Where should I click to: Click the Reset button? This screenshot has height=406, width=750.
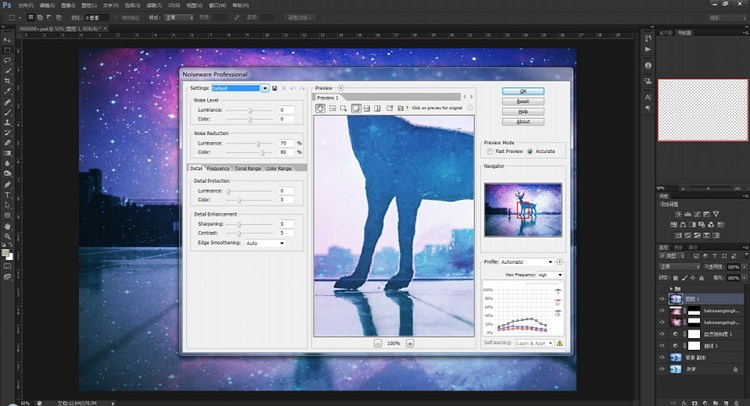(x=523, y=101)
